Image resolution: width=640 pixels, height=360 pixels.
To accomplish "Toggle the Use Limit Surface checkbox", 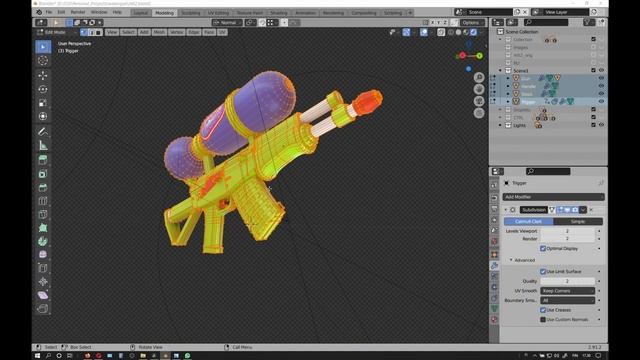I will coord(543,271).
